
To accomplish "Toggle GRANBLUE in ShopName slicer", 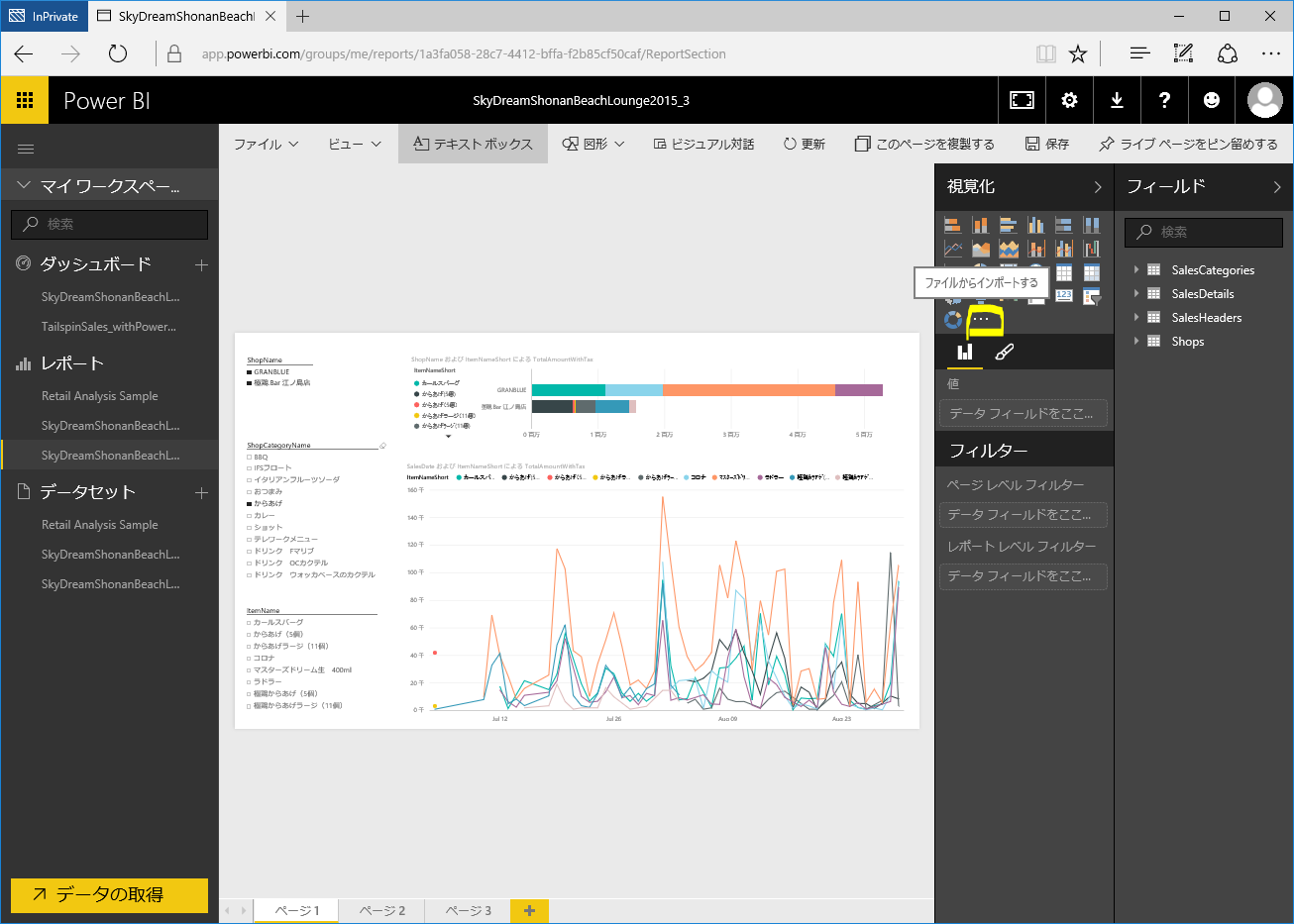I will 250,372.
